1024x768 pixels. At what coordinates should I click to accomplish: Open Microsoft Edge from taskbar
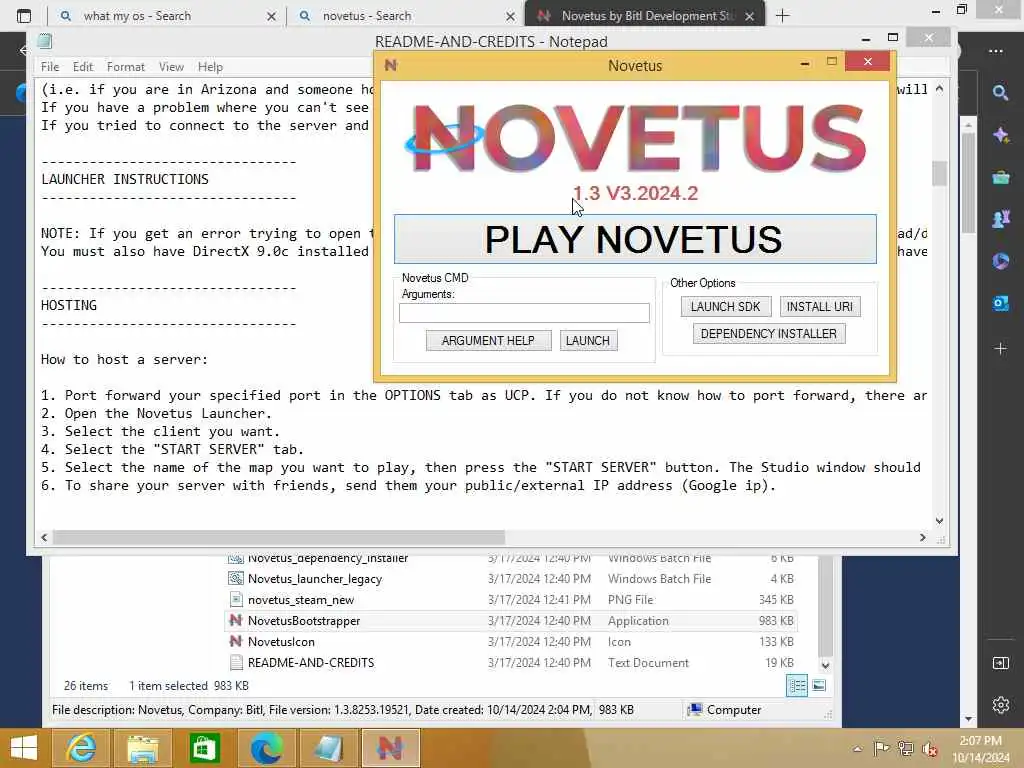coord(266,748)
